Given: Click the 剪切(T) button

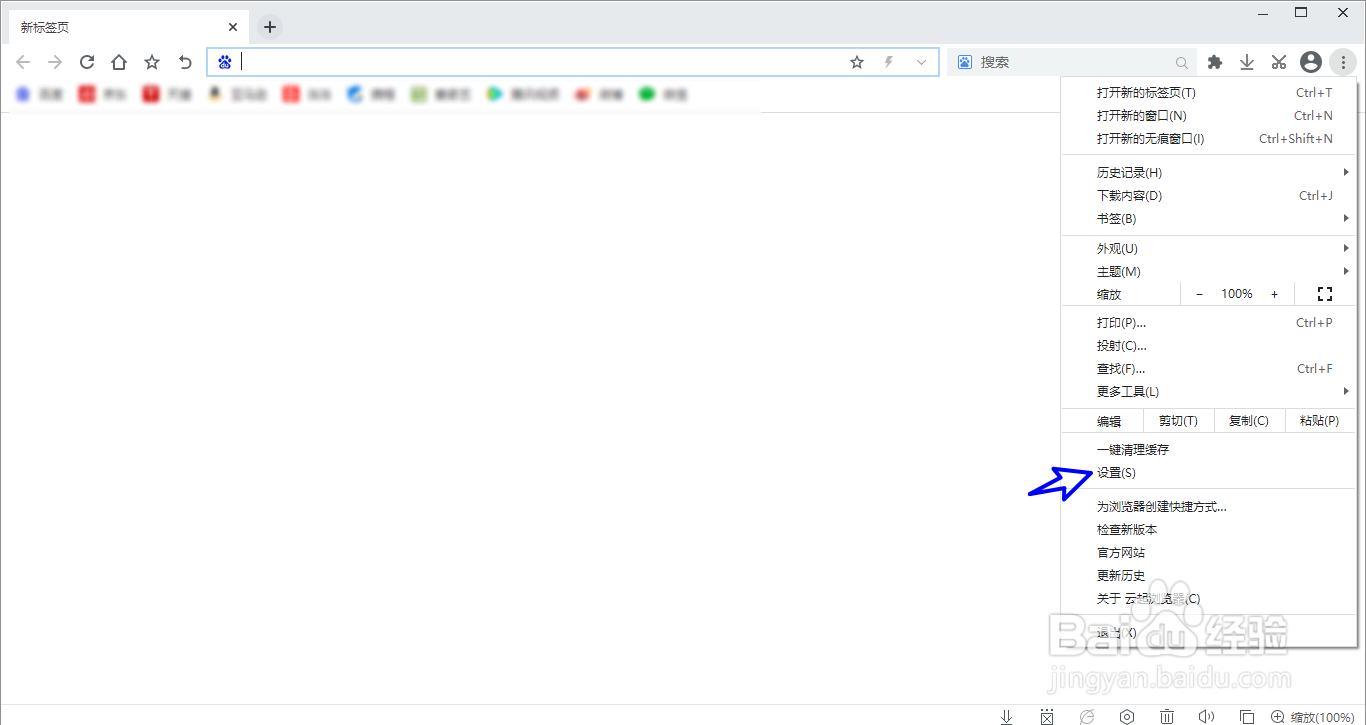Looking at the screenshot, I should tap(1177, 421).
